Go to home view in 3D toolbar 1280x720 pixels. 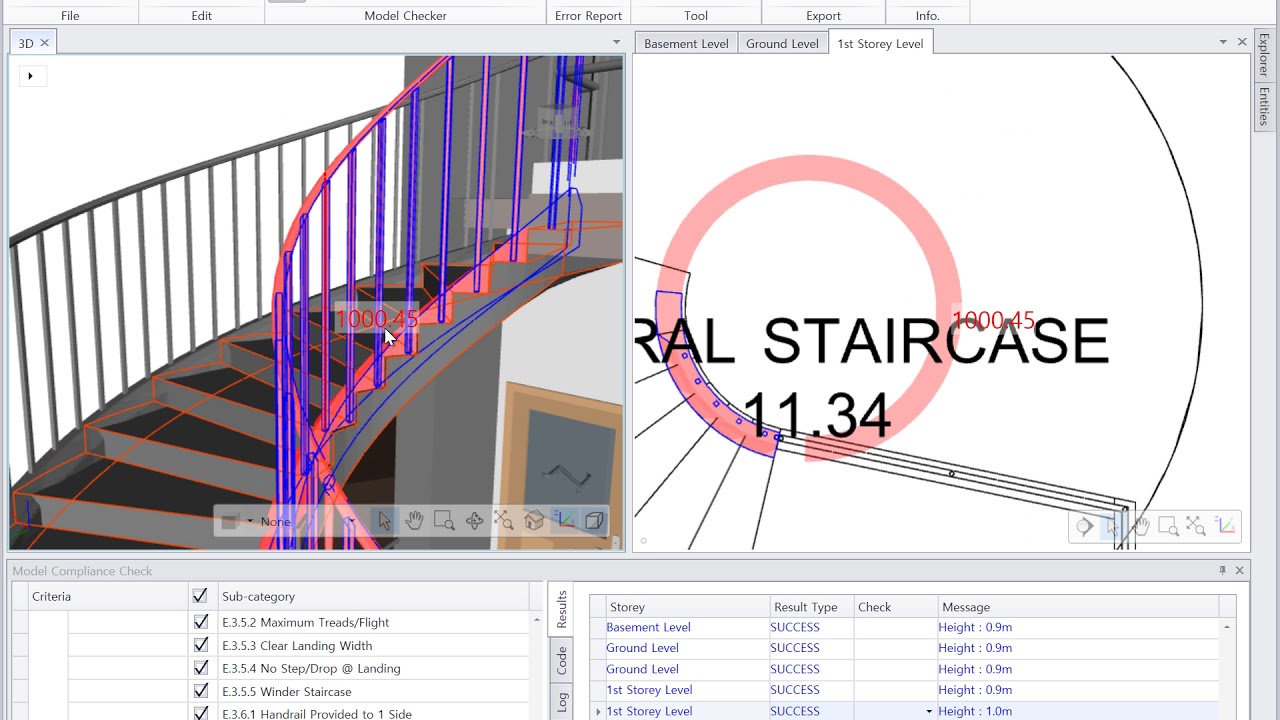[534, 521]
